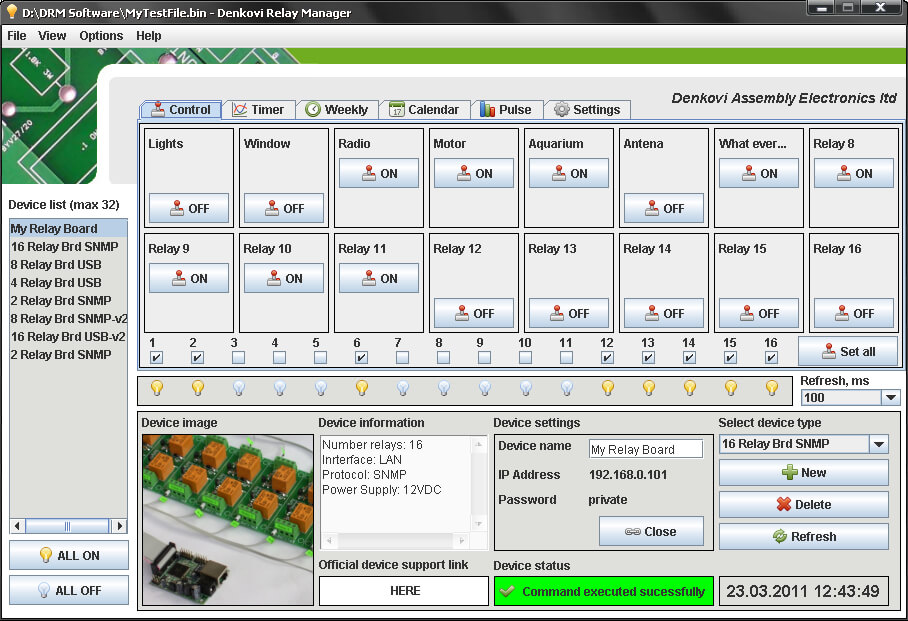Select 'My Relay Board' in device list

[x=68, y=229]
